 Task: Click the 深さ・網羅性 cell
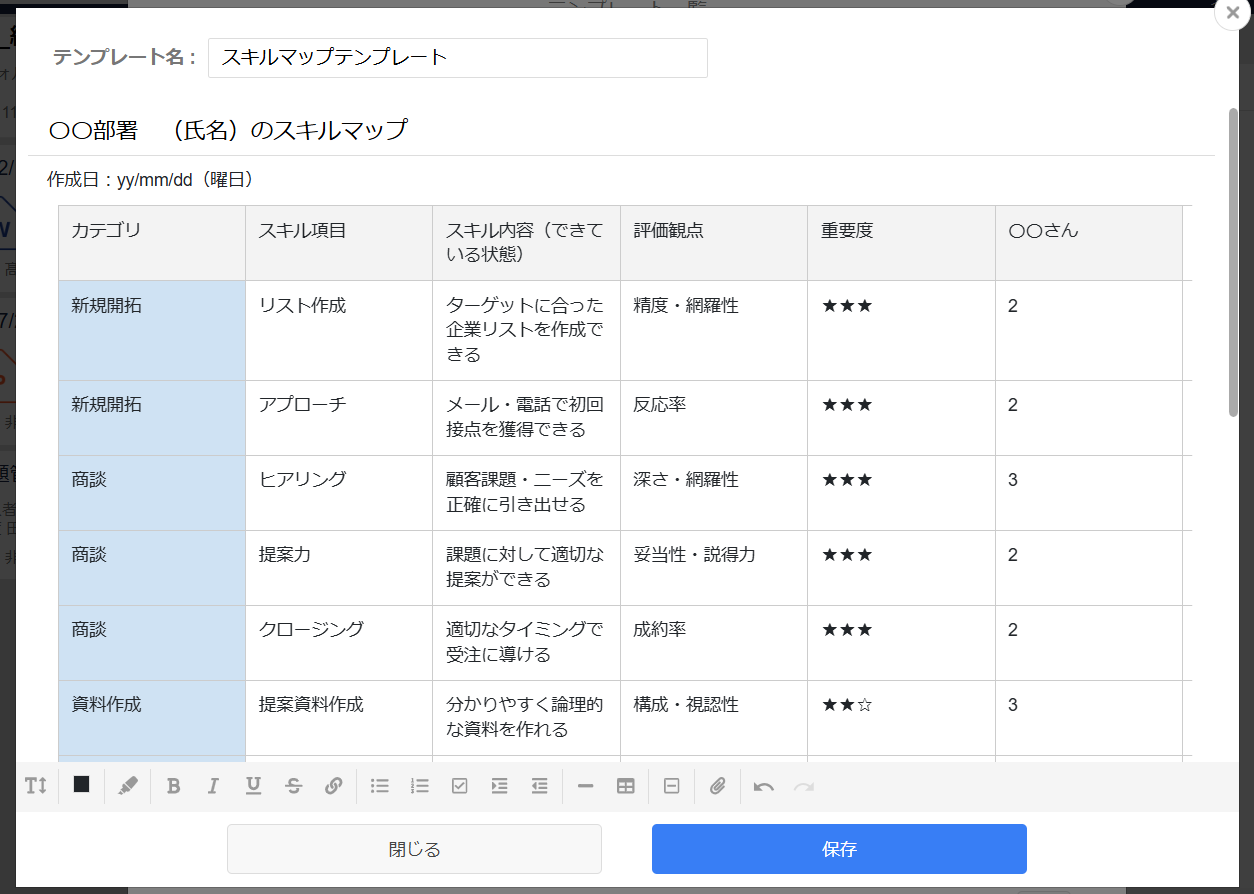click(714, 493)
